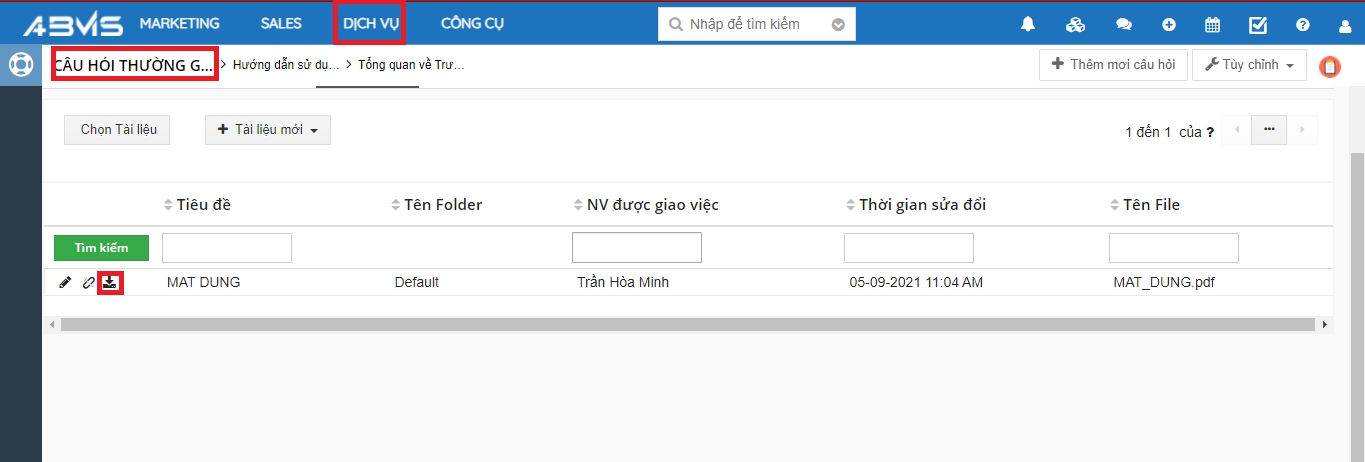Open the notifications bell icon
The height and width of the screenshot is (462, 1365).
[x=1028, y=25]
